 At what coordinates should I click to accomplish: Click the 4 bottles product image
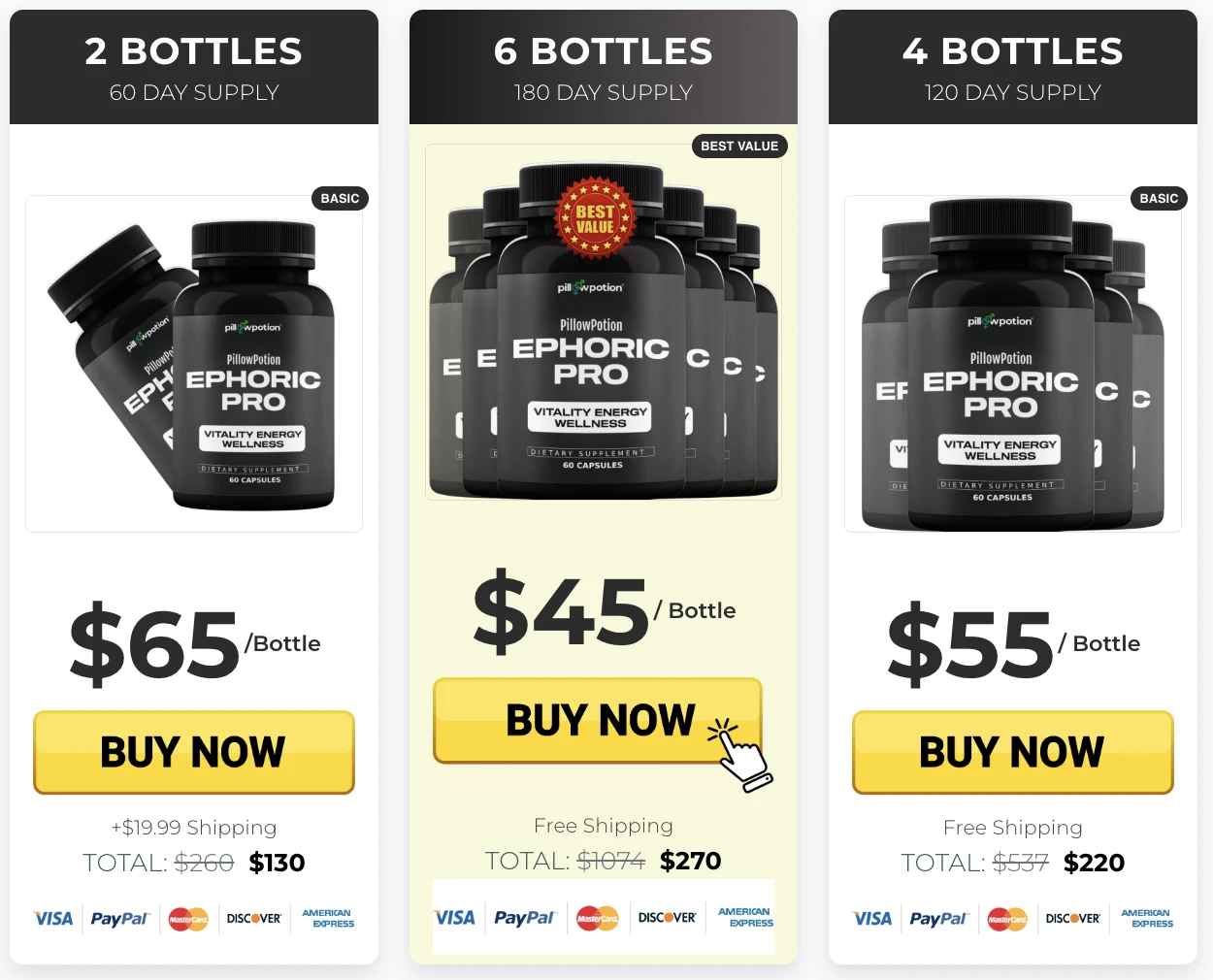coord(1013,364)
